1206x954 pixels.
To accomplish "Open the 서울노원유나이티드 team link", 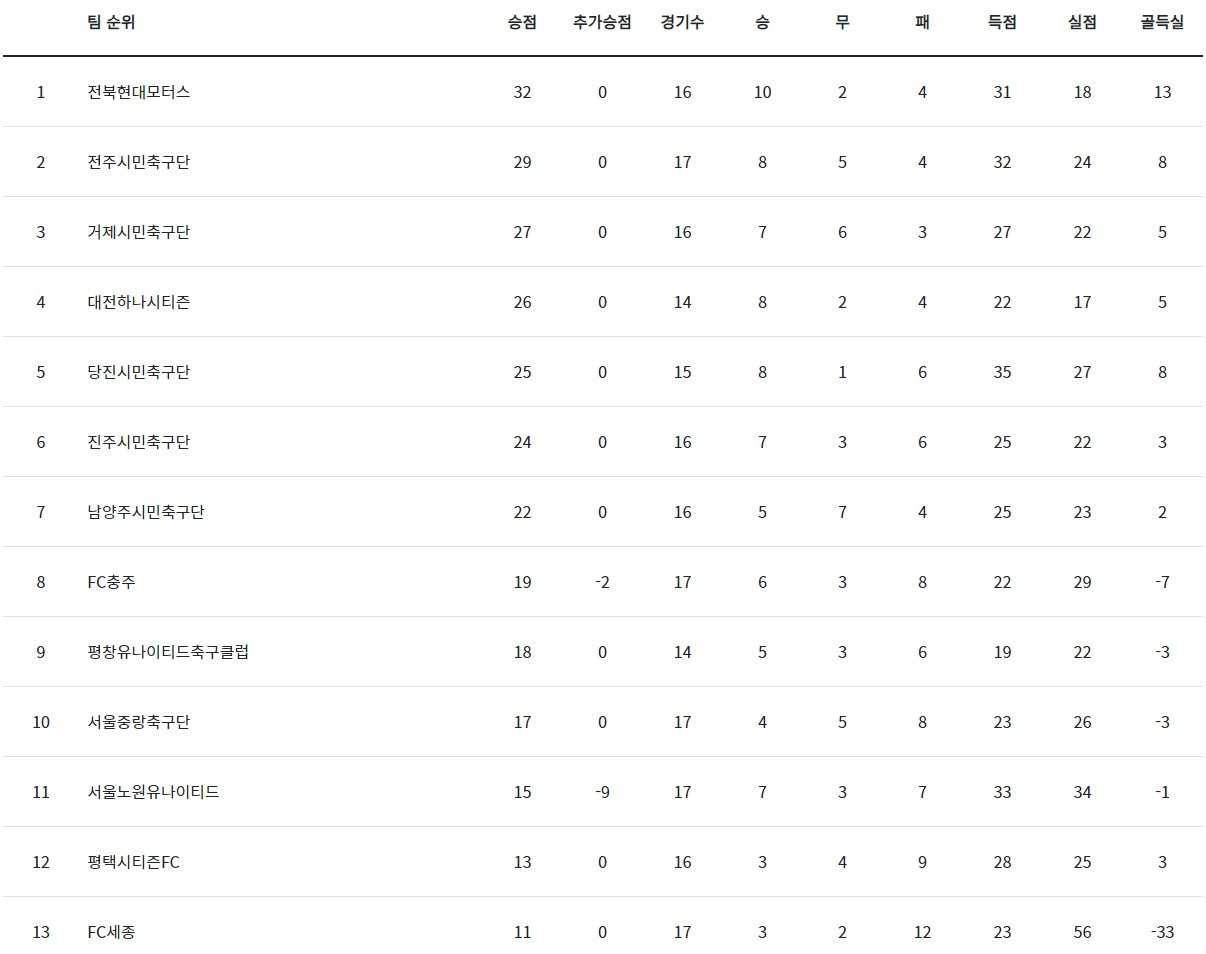I will (x=153, y=792).
